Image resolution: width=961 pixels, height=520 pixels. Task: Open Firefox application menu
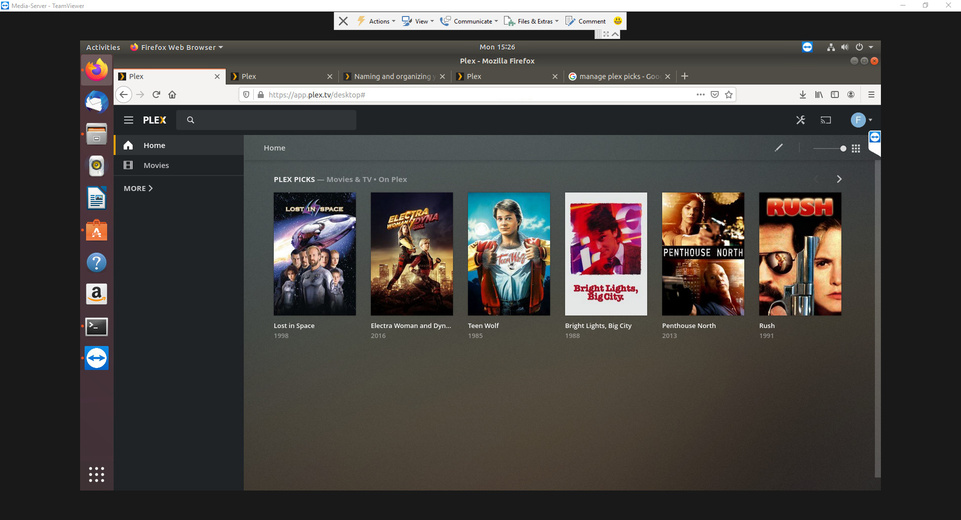click(871, 94)
